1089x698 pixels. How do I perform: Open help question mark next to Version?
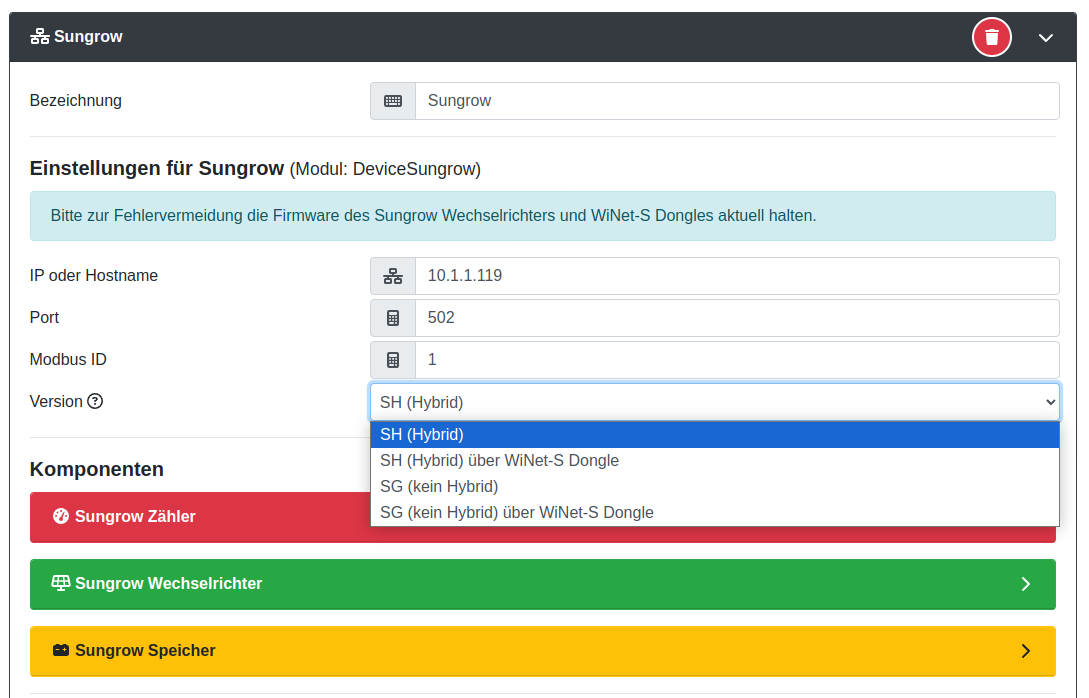click(95, 401)
